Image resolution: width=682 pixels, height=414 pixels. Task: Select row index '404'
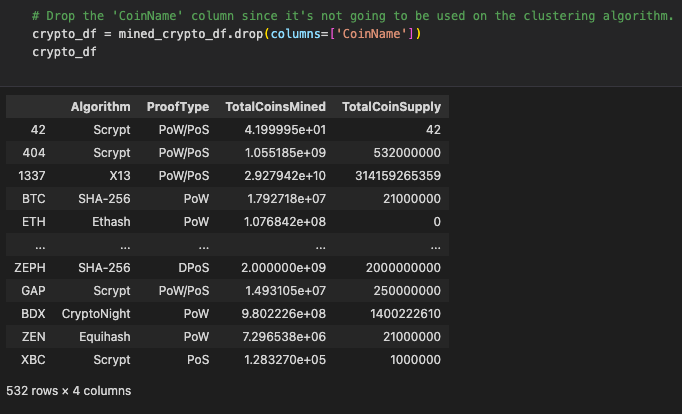tap(33, 153)
